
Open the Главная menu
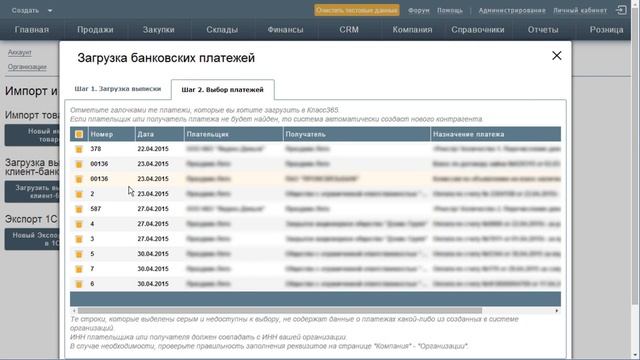click(32, 30)
